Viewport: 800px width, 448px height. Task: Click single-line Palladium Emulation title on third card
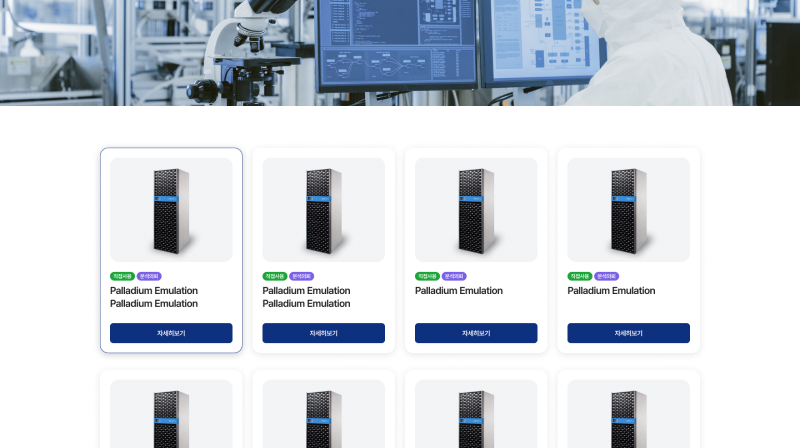click(x=459, y=290)
